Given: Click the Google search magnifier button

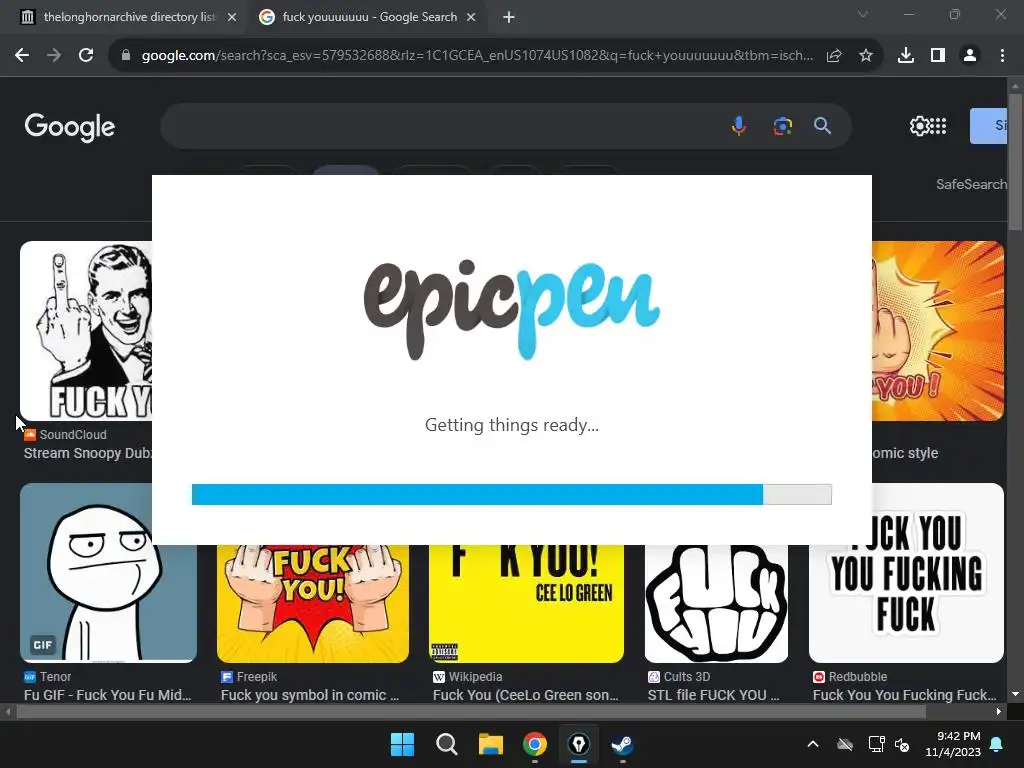Looking at the screenshot, I should coord(822,125).
